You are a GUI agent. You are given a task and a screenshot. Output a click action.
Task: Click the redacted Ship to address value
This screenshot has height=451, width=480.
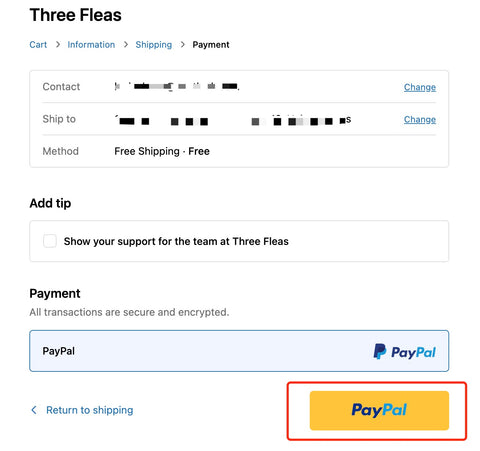pyautogui.click(x=233, y=120)
